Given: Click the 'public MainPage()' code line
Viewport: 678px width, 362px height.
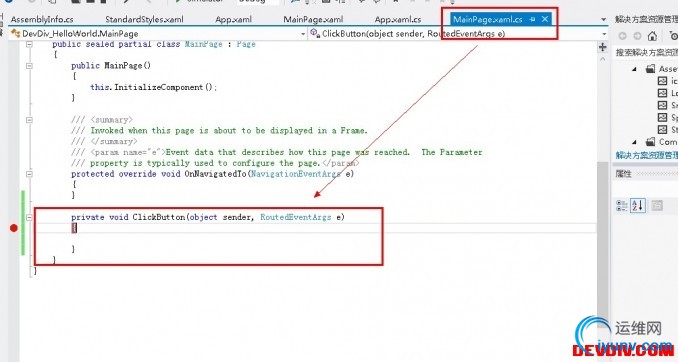Looking at the screenshot, I should point(111,66).
